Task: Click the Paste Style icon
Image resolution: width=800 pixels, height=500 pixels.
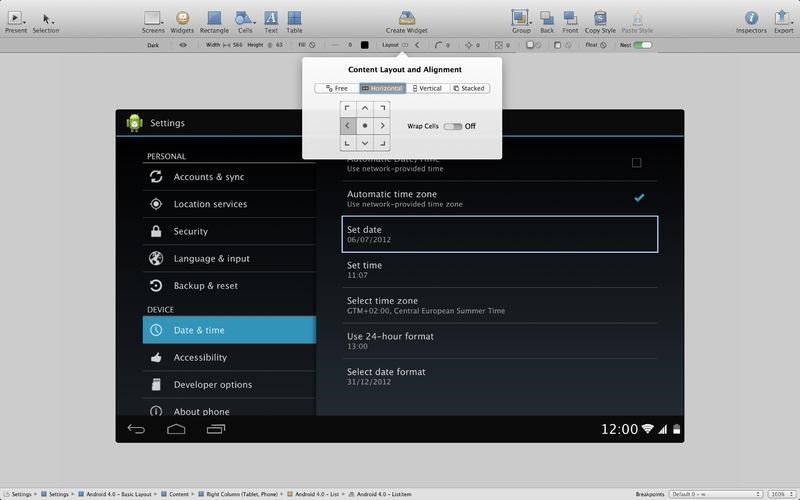Action: [637, 18]
